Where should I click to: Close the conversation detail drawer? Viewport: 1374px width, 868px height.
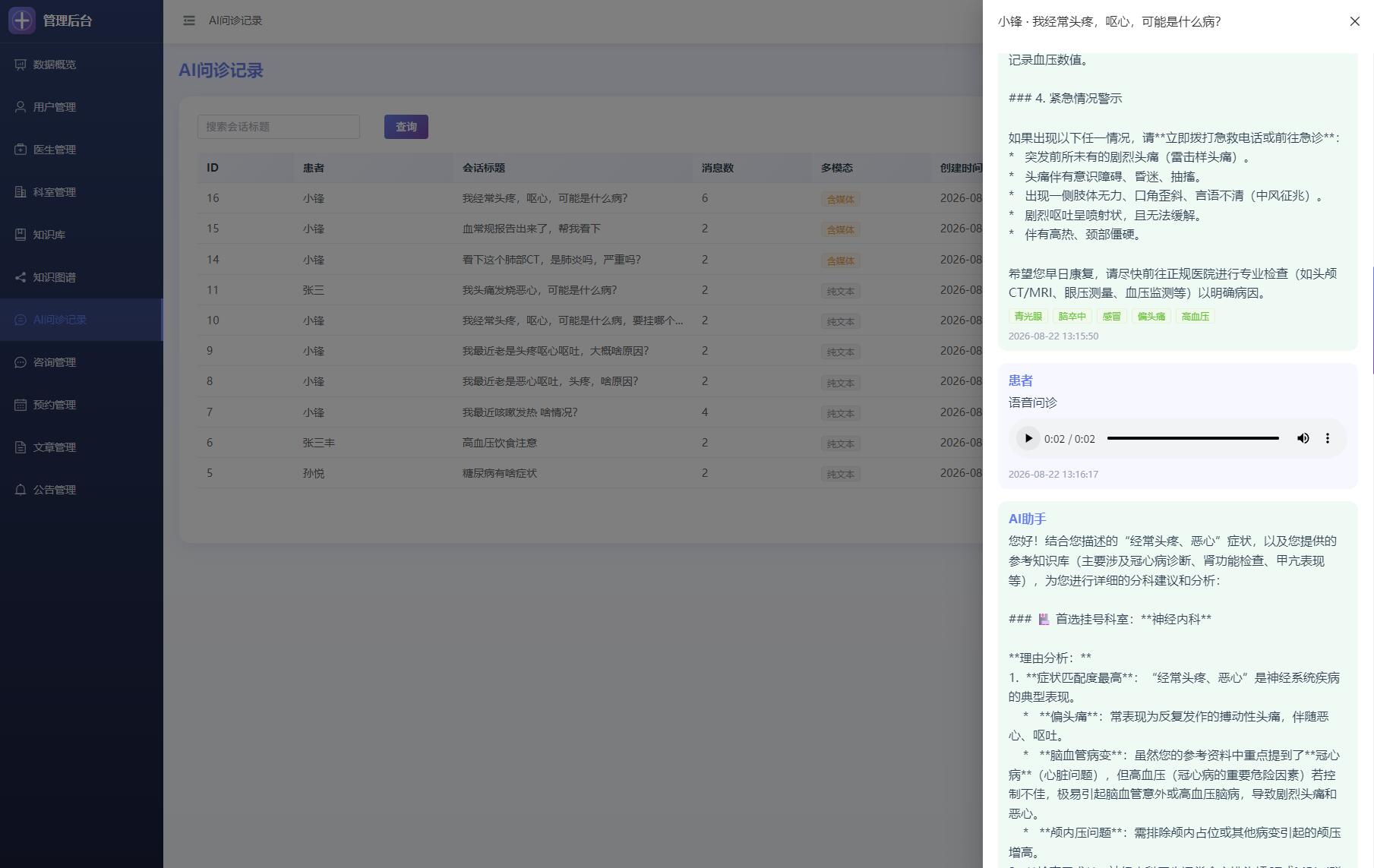[1355, 21]
